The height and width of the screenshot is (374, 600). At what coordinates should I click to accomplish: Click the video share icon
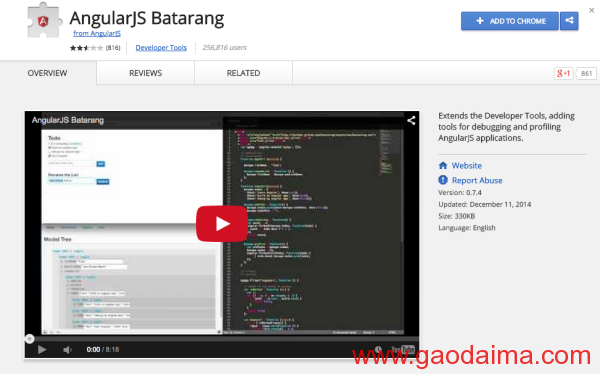411,121
